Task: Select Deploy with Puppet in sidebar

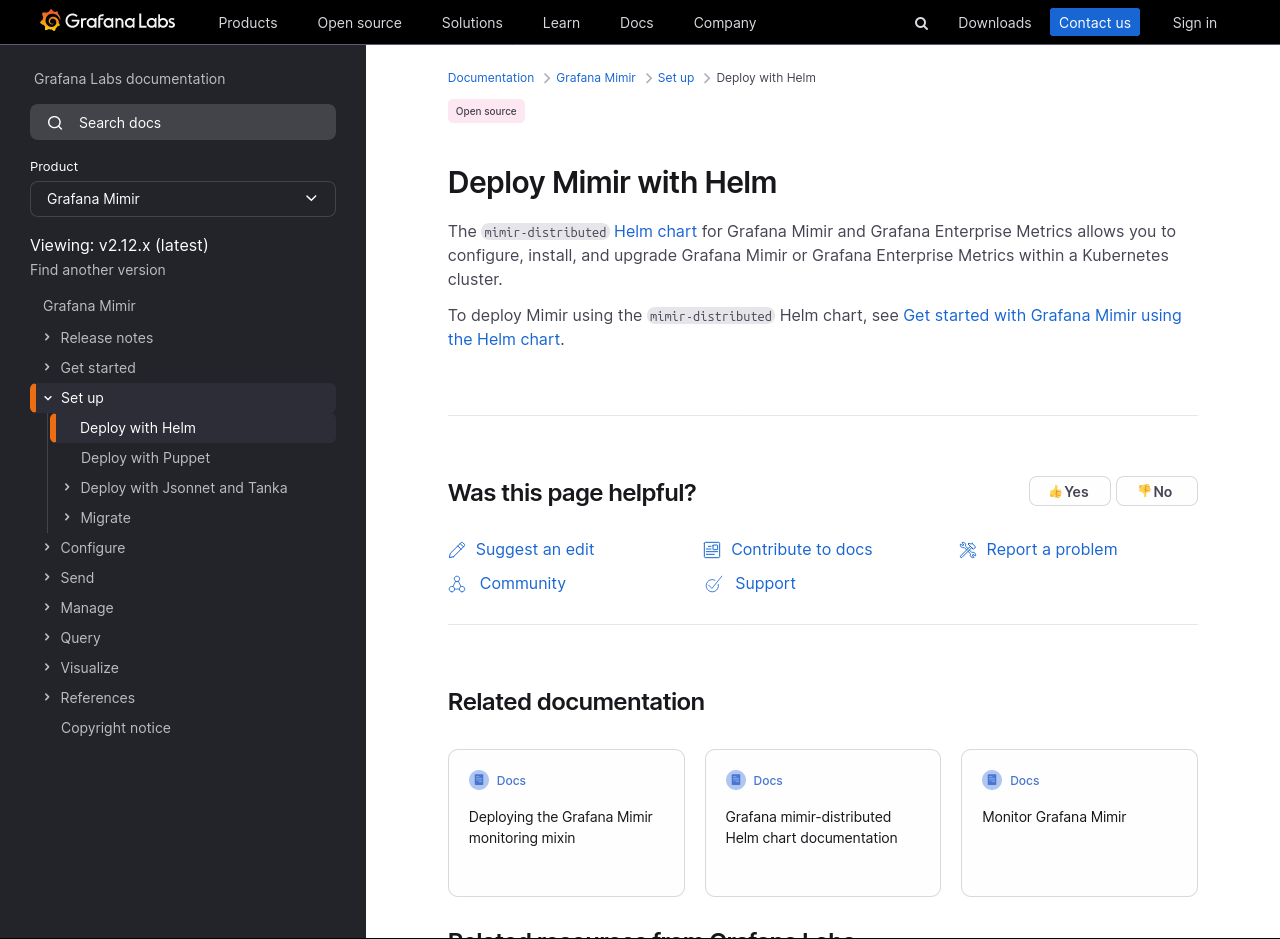Action: 145,458
